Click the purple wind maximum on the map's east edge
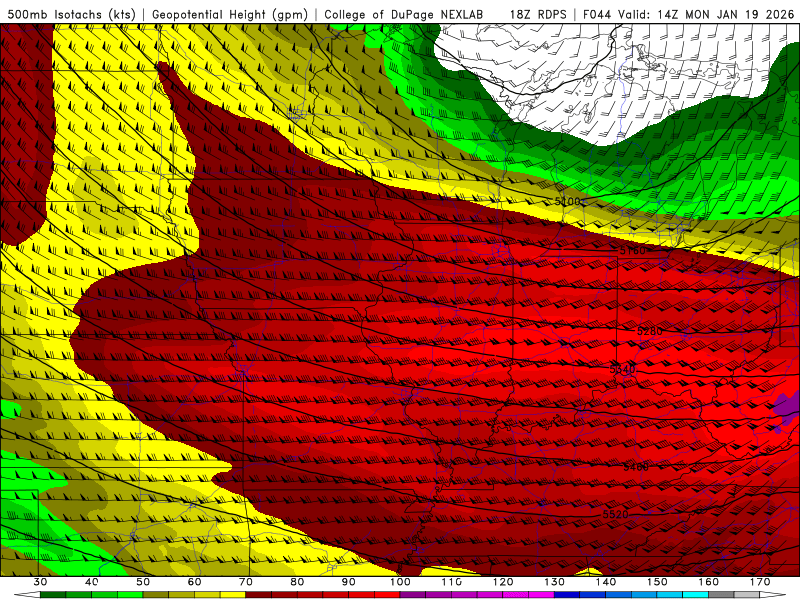Image resolution: width=800 pixels, height=600 pixels. pos(787,410)
